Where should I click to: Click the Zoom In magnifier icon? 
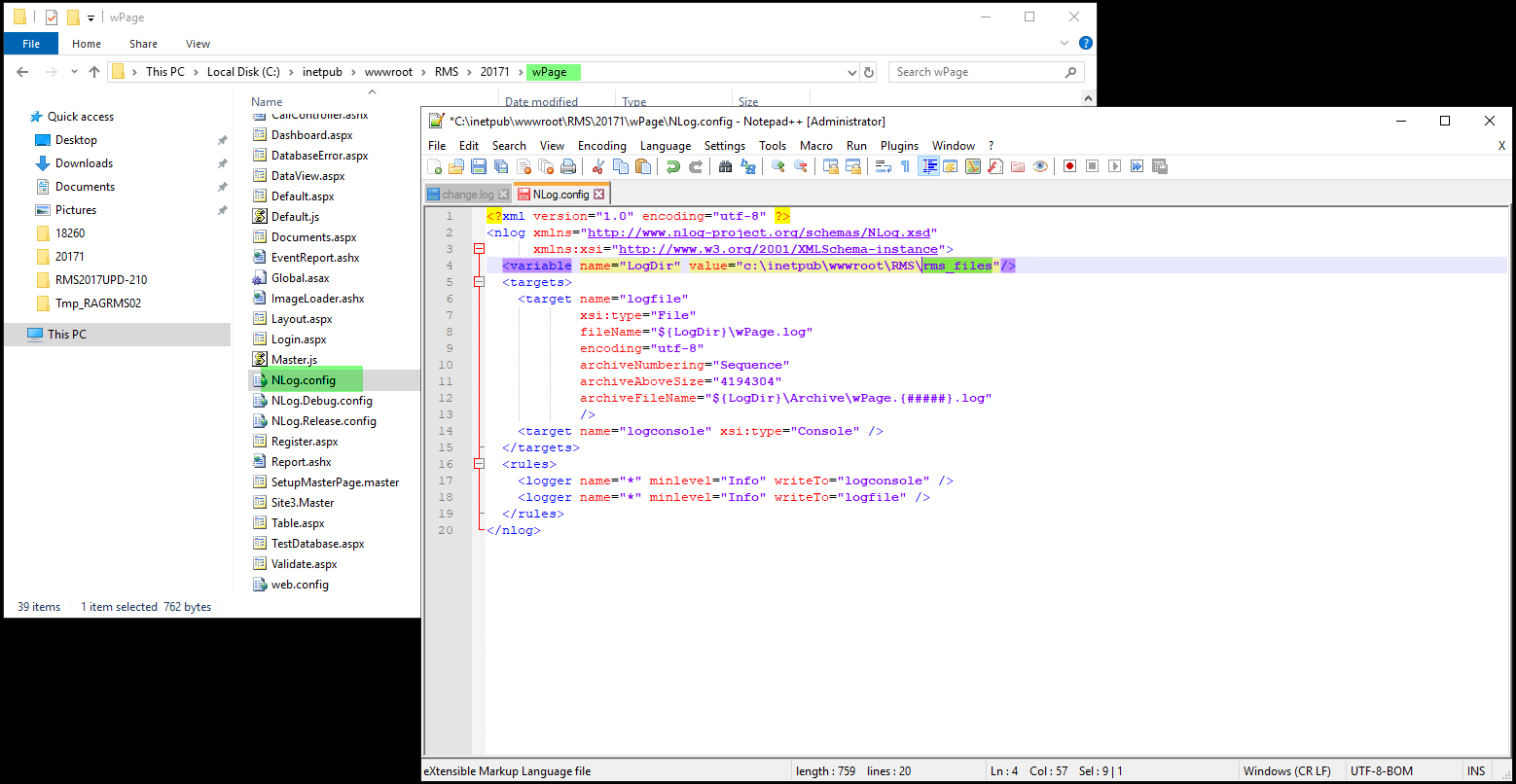[777, 166]
